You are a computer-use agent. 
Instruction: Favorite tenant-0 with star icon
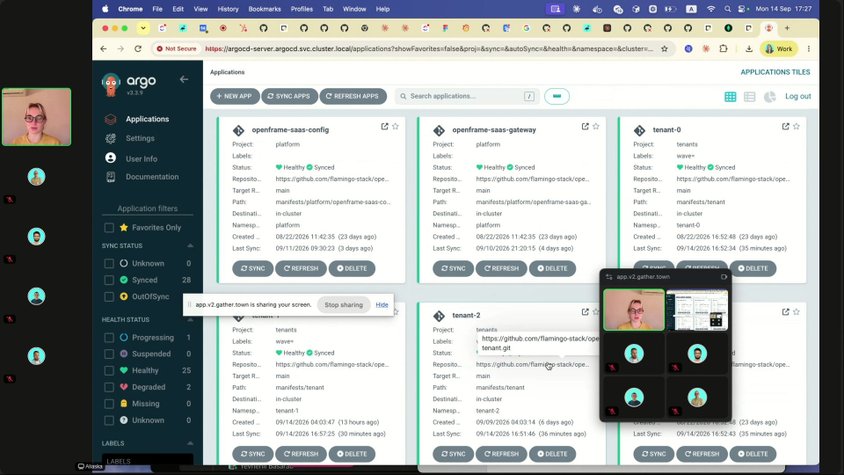(x=797, y=127)
